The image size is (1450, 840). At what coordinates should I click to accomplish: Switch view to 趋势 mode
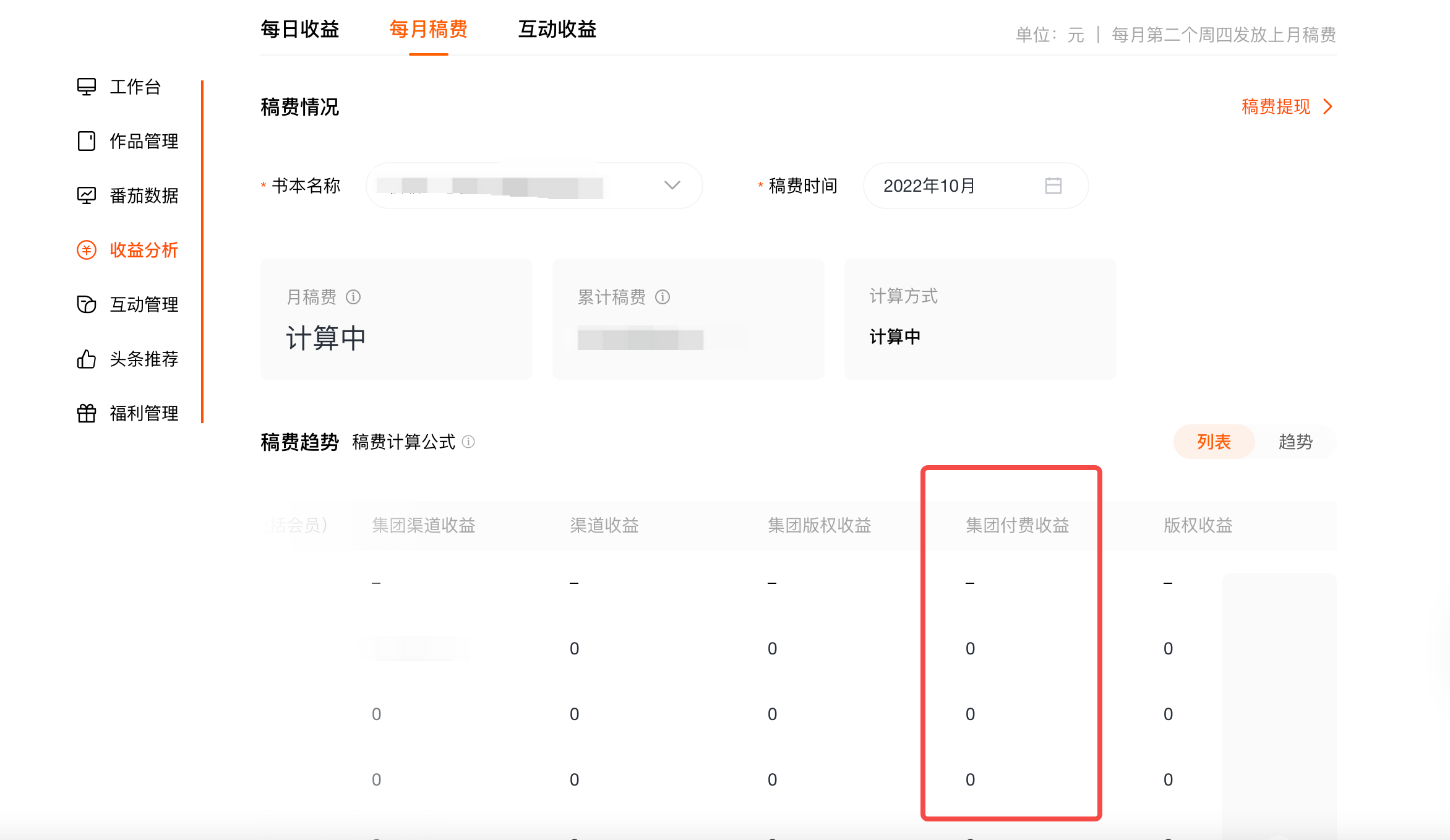pyautogui.click(x=1295, y=442)
